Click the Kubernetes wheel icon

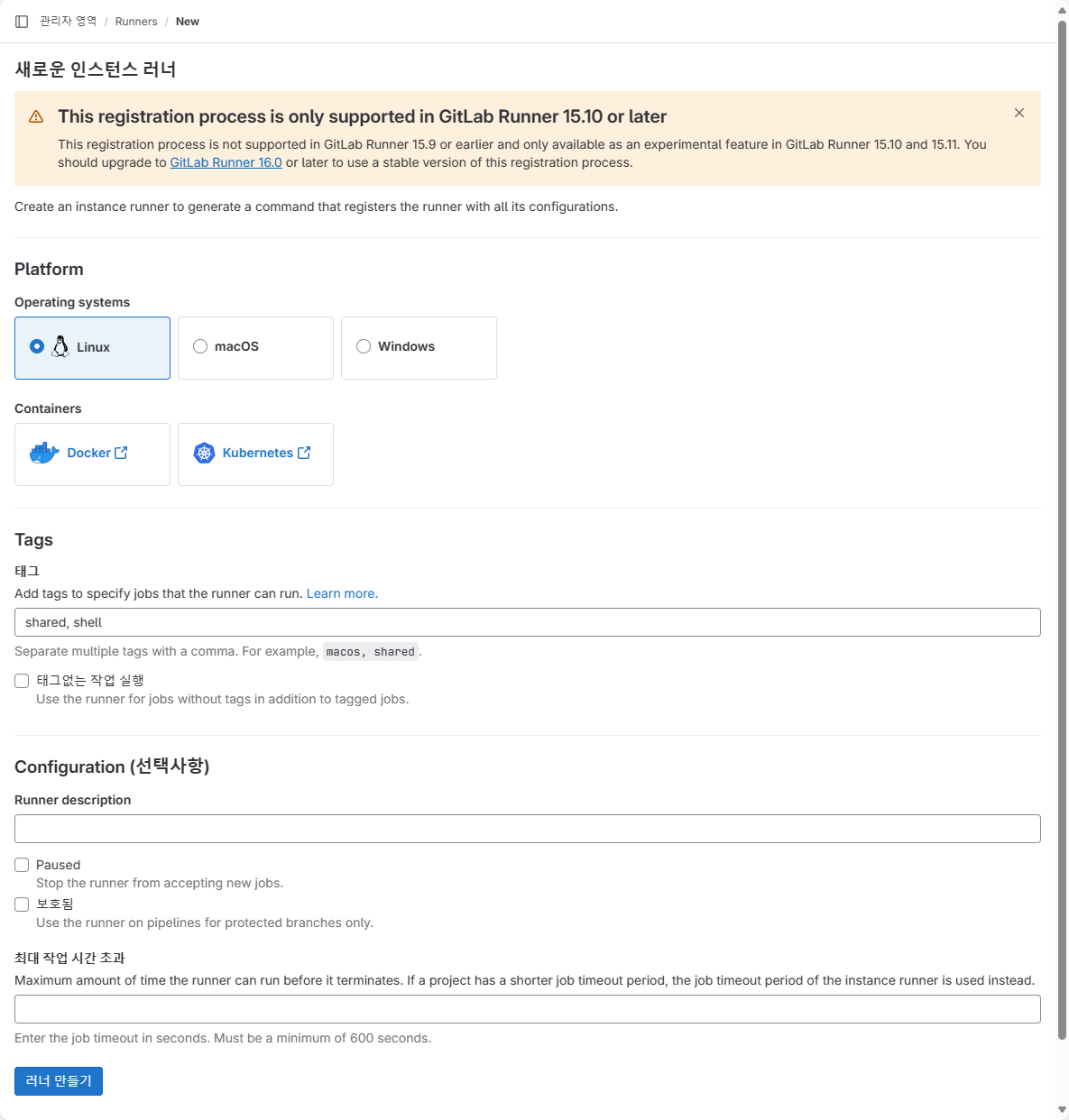click(x=205, y=453)
